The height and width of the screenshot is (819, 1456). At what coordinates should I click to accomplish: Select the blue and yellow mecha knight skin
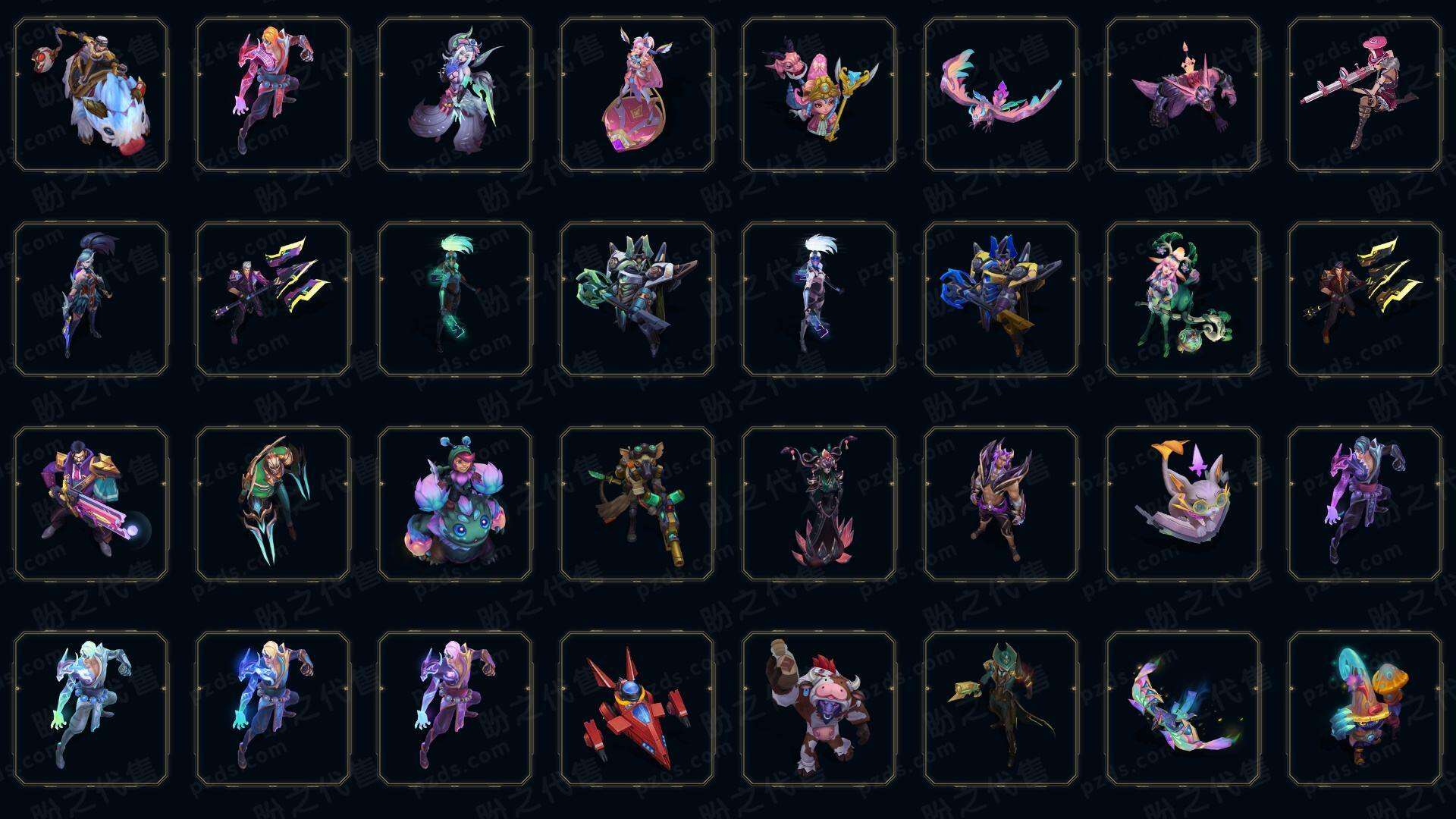[x=1001, y=299]
